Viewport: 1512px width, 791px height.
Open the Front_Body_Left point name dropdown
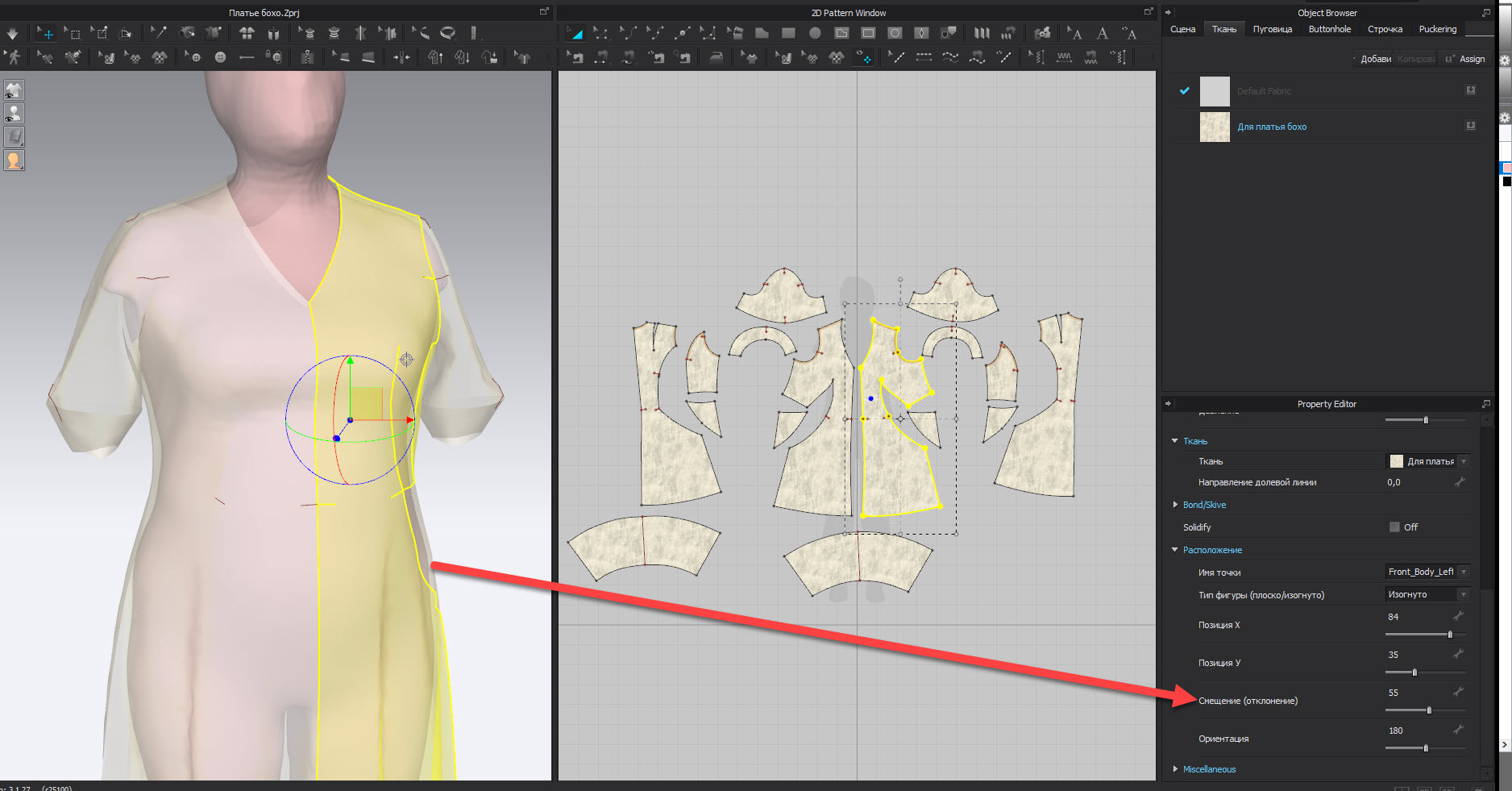[x=1464, y=572]
